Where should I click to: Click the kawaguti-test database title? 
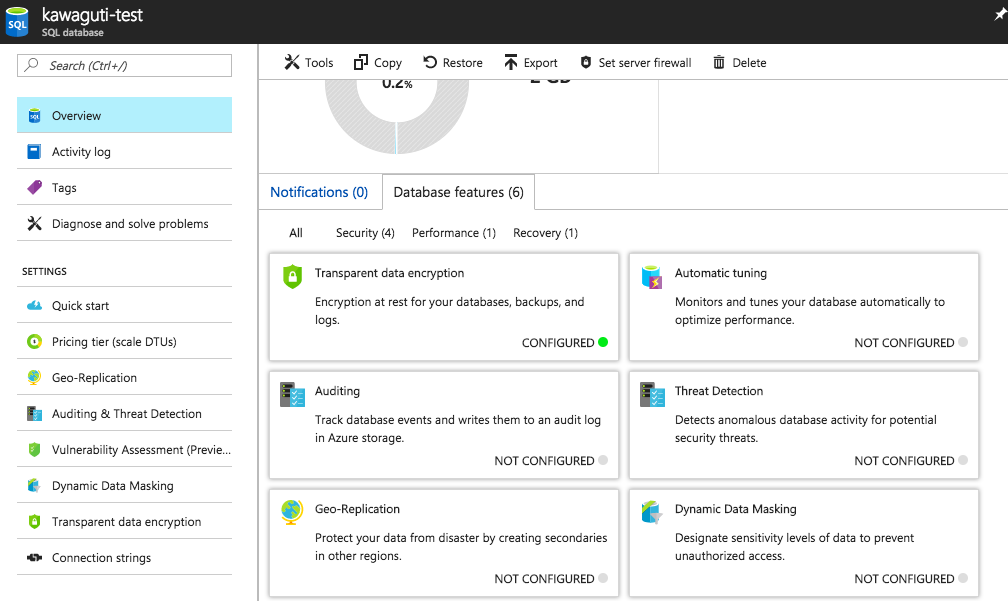pos(93,15)
